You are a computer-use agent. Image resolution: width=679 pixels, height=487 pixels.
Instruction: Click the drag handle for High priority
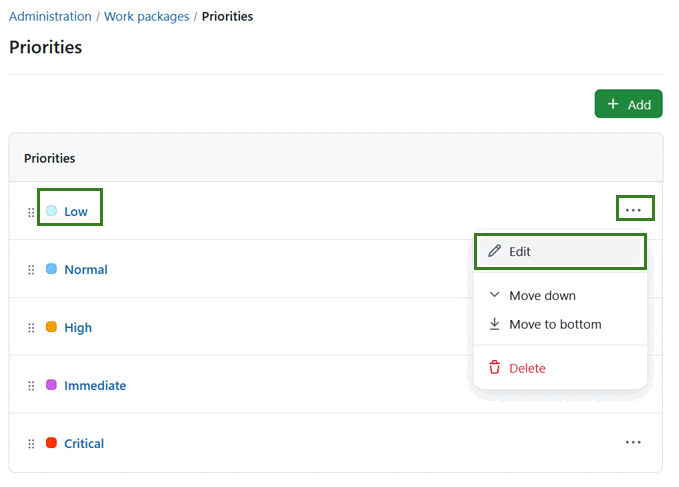click(x=31, y=328)
